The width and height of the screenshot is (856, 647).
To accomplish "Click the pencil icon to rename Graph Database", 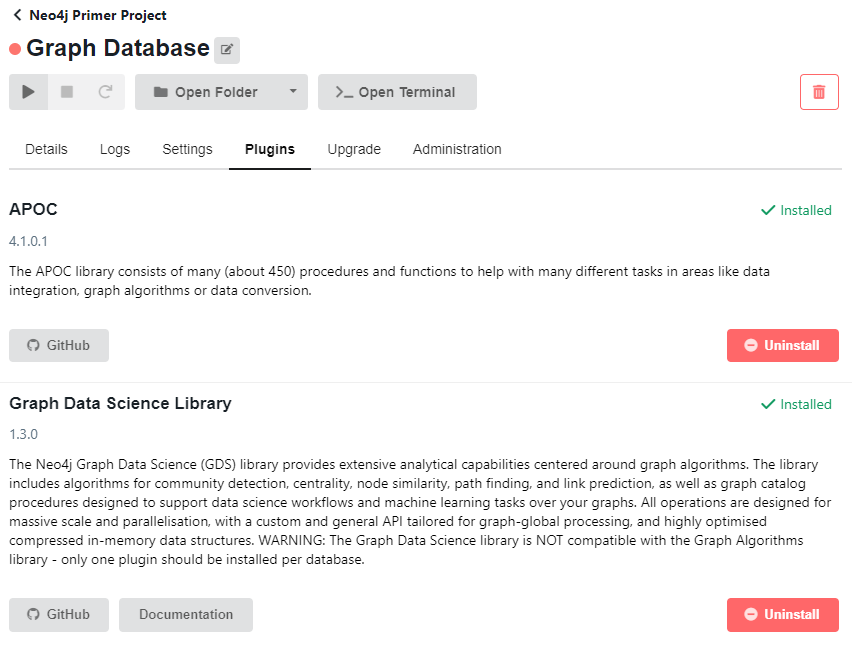I will click(x=226, y=49).
